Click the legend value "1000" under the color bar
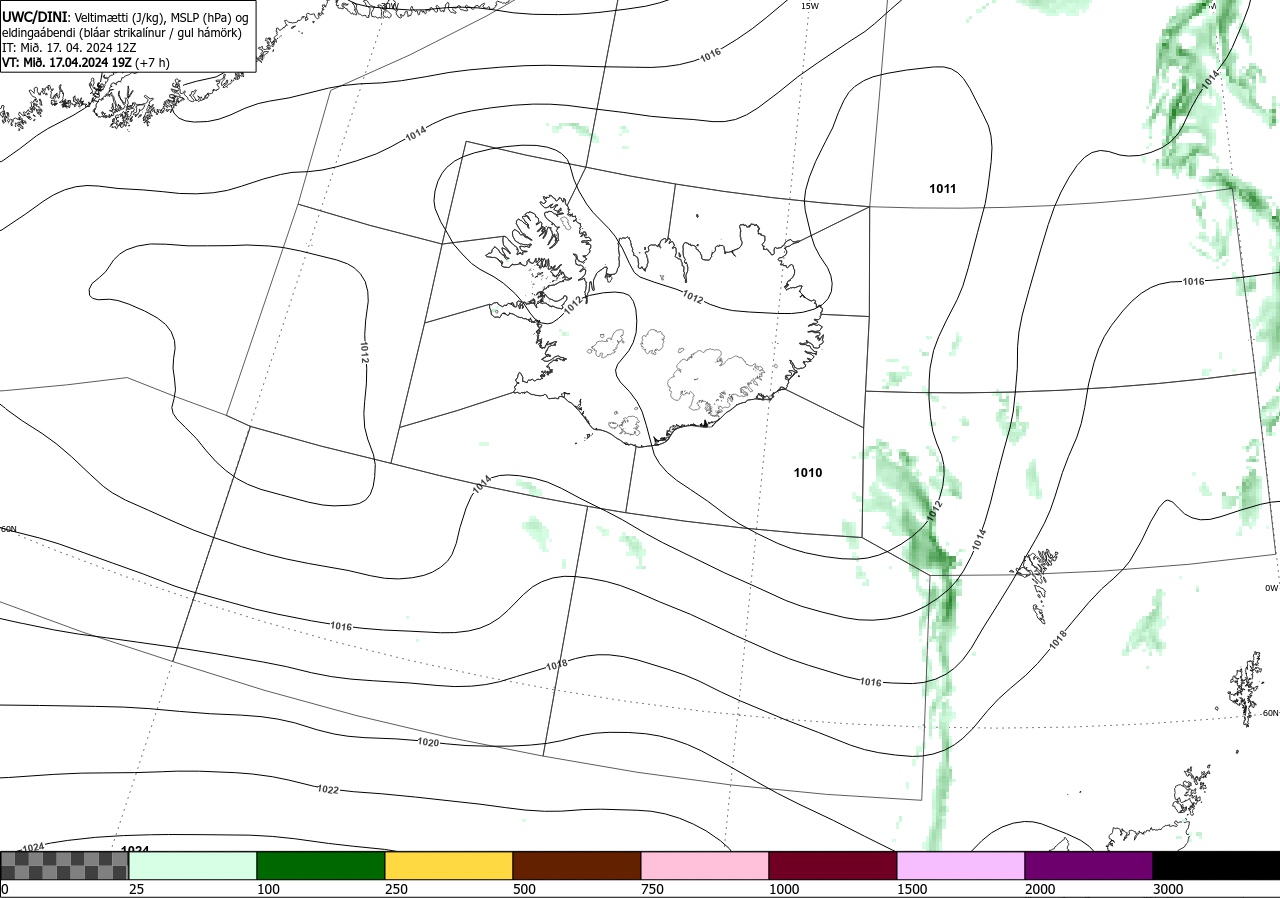1280x898 pixels. click(x=783, y=889)
